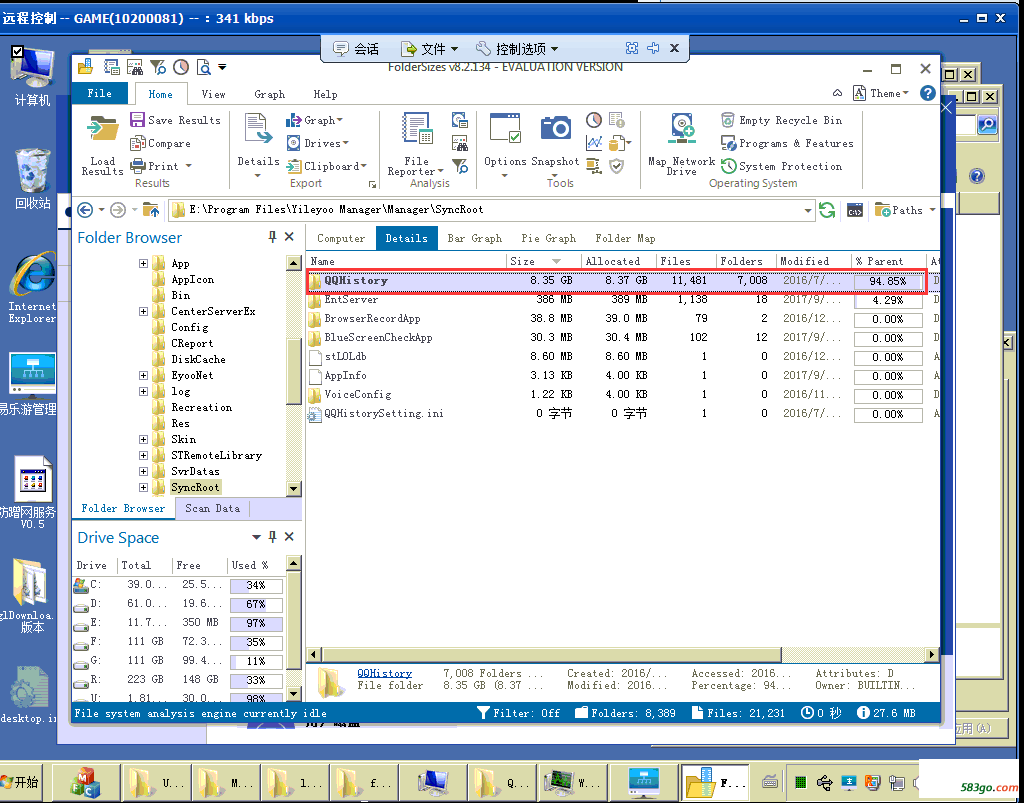Viewport: 1024px width, 803px height.
Task: Click the green refresh scan icon
Action: tap(827, 210)
